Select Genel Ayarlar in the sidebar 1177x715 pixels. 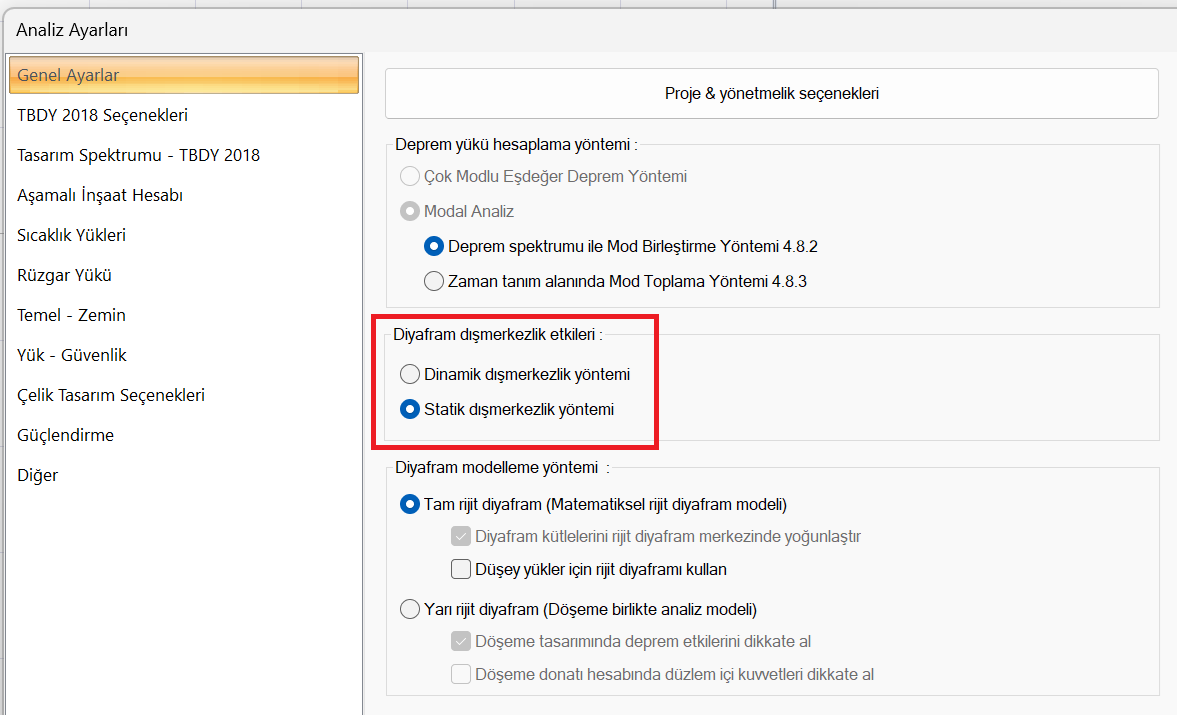(68, 76)
